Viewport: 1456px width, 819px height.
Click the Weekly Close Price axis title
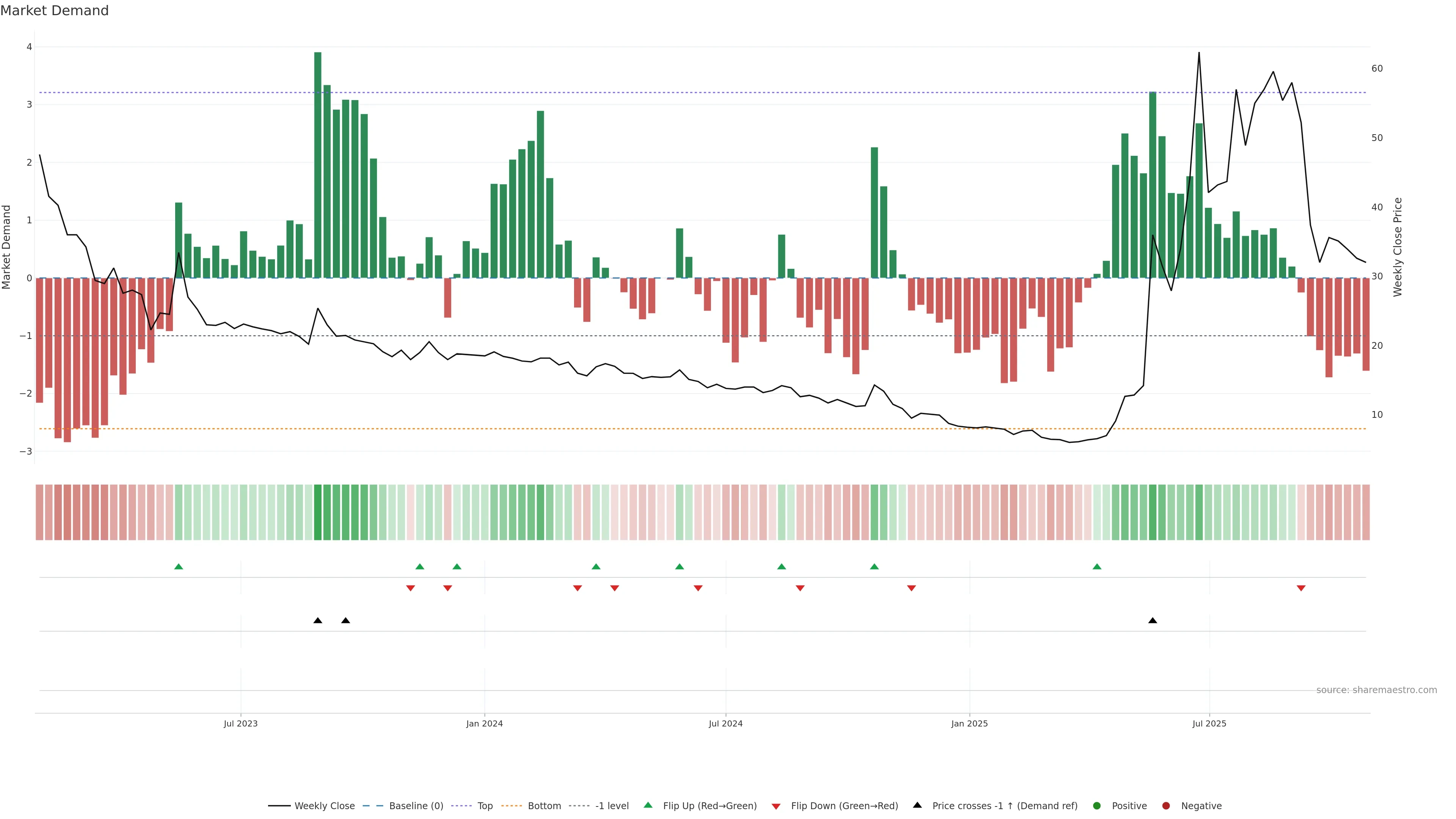tap(1398, 247)
